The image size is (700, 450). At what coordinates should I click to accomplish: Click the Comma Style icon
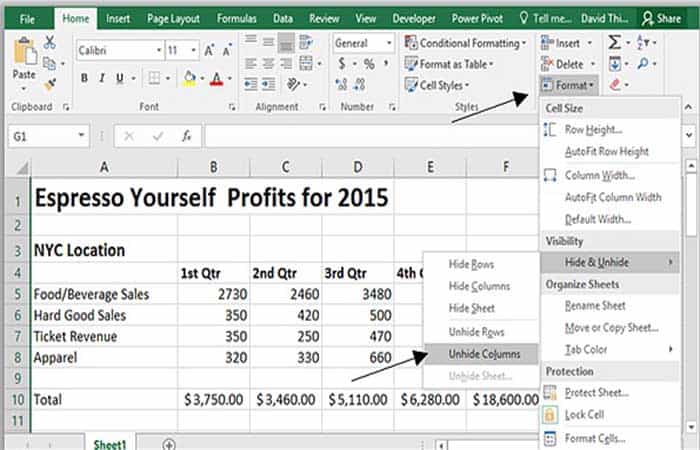tap(386, 64)
